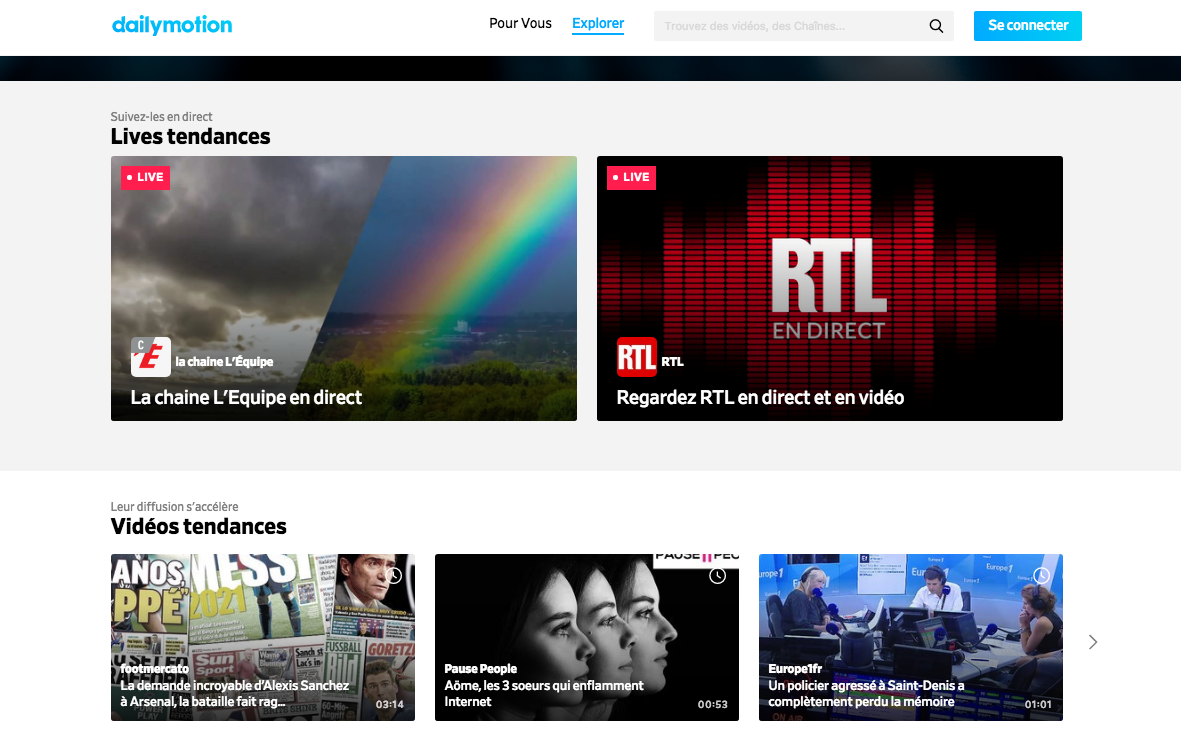Open the L'Equipe live stream thumbnail
The width and height of the screenshot is (1181, 739).
[343, 260]
